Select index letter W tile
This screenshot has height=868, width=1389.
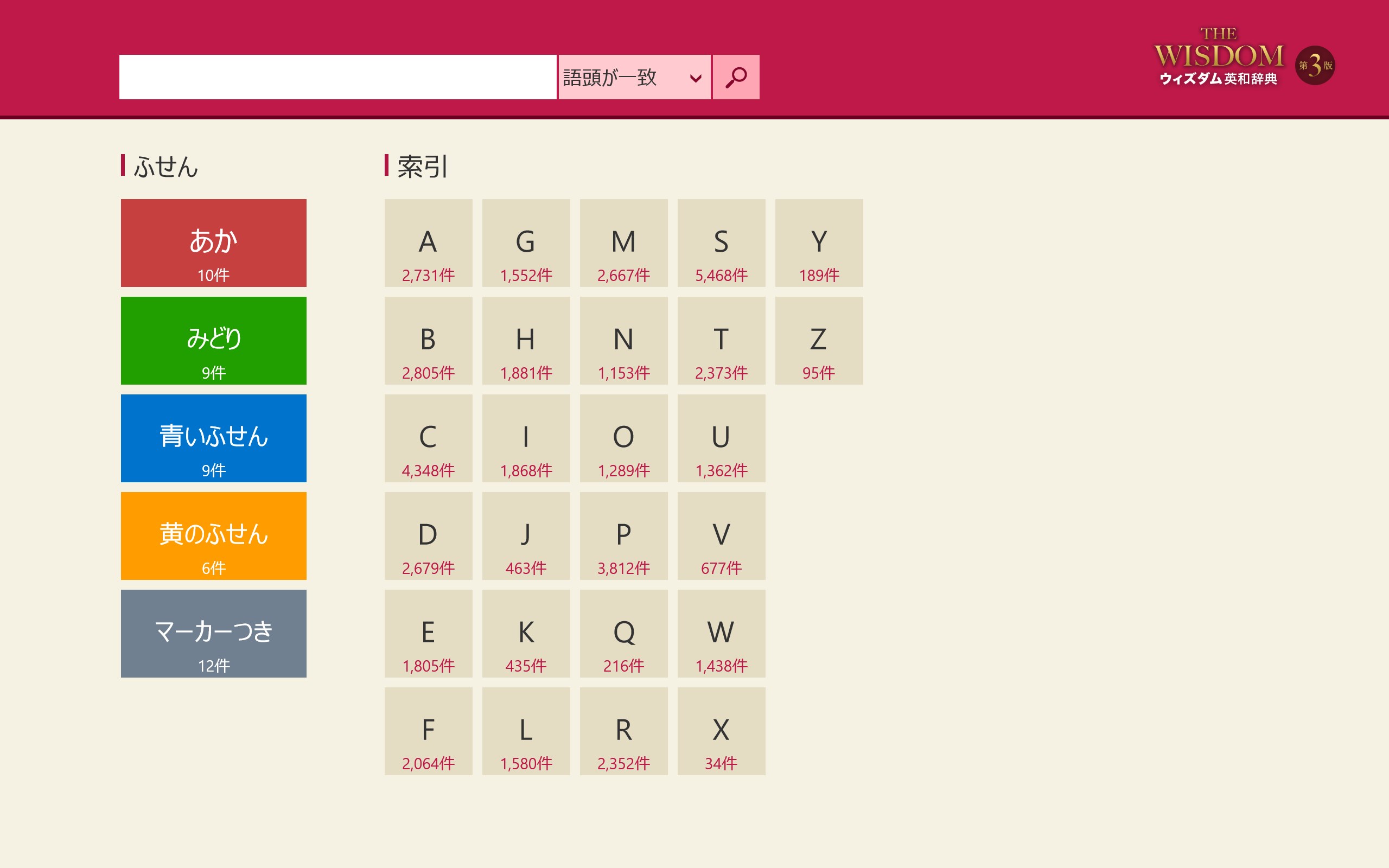click(721, 633)
